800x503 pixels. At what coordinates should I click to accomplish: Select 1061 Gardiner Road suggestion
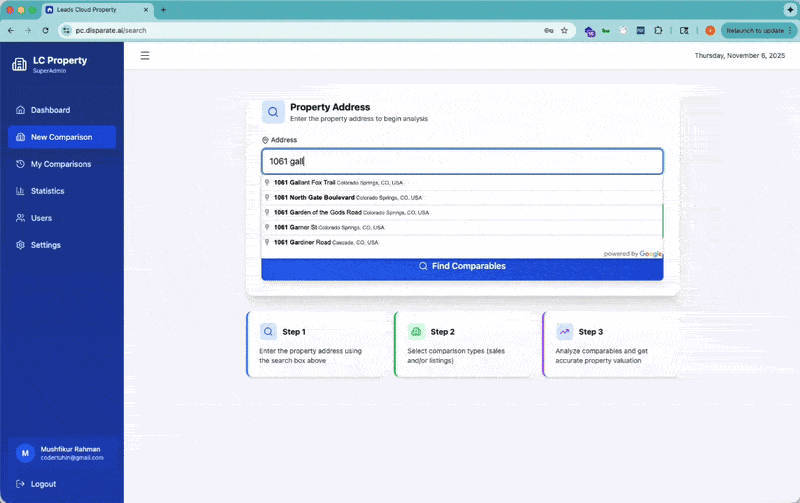[462, 242]
